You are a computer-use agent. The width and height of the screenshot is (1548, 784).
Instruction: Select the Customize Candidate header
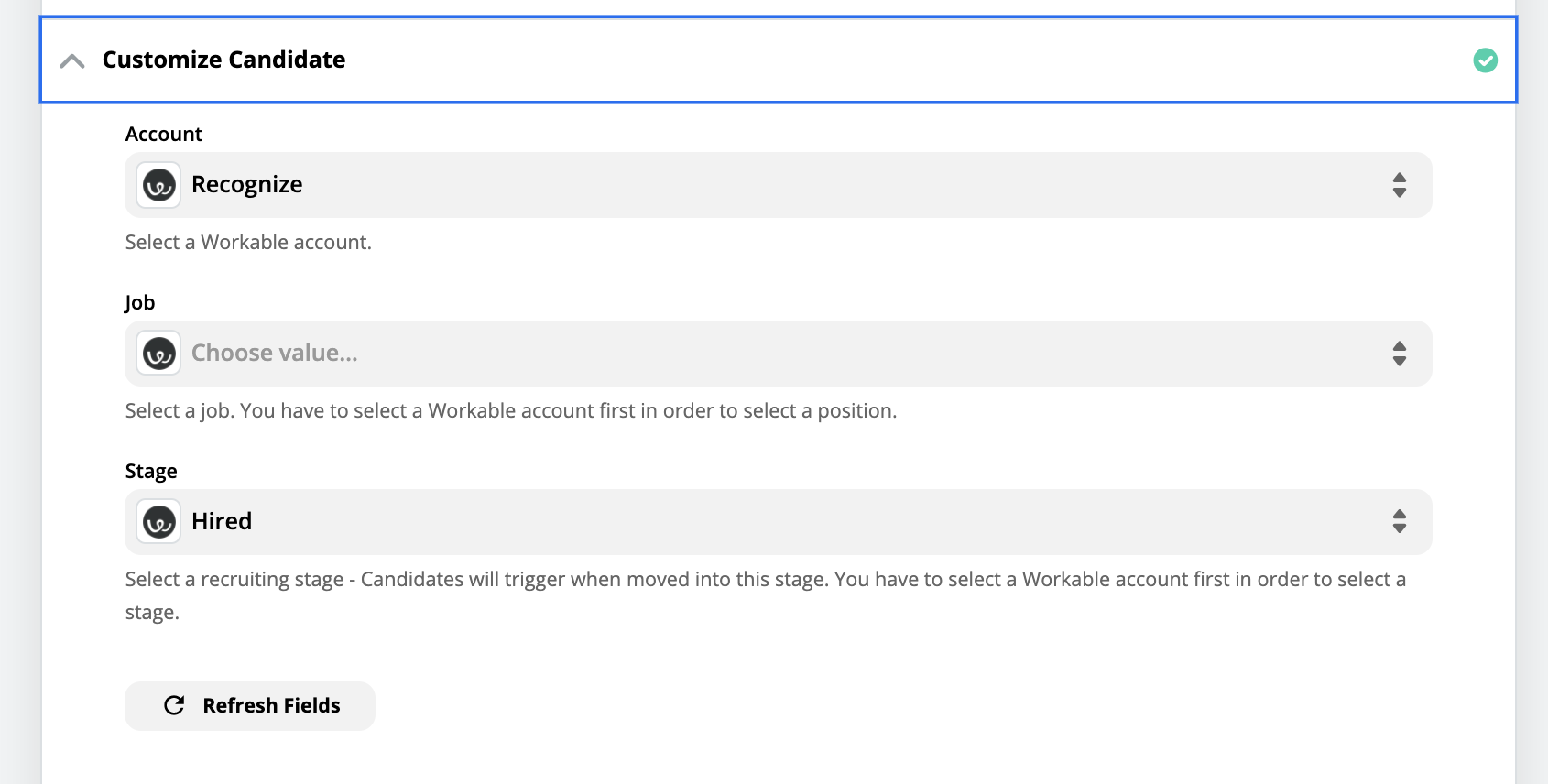[223, 60]
